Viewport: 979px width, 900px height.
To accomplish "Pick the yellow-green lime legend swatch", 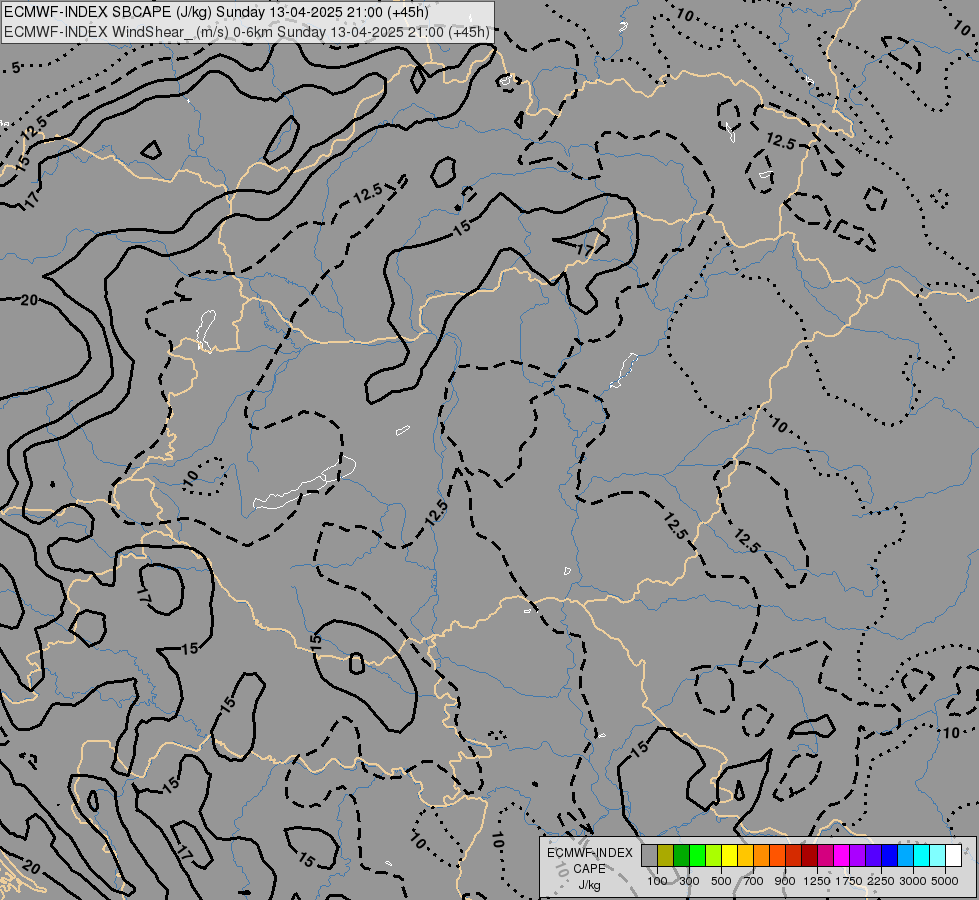I will (x=714, y=856).
